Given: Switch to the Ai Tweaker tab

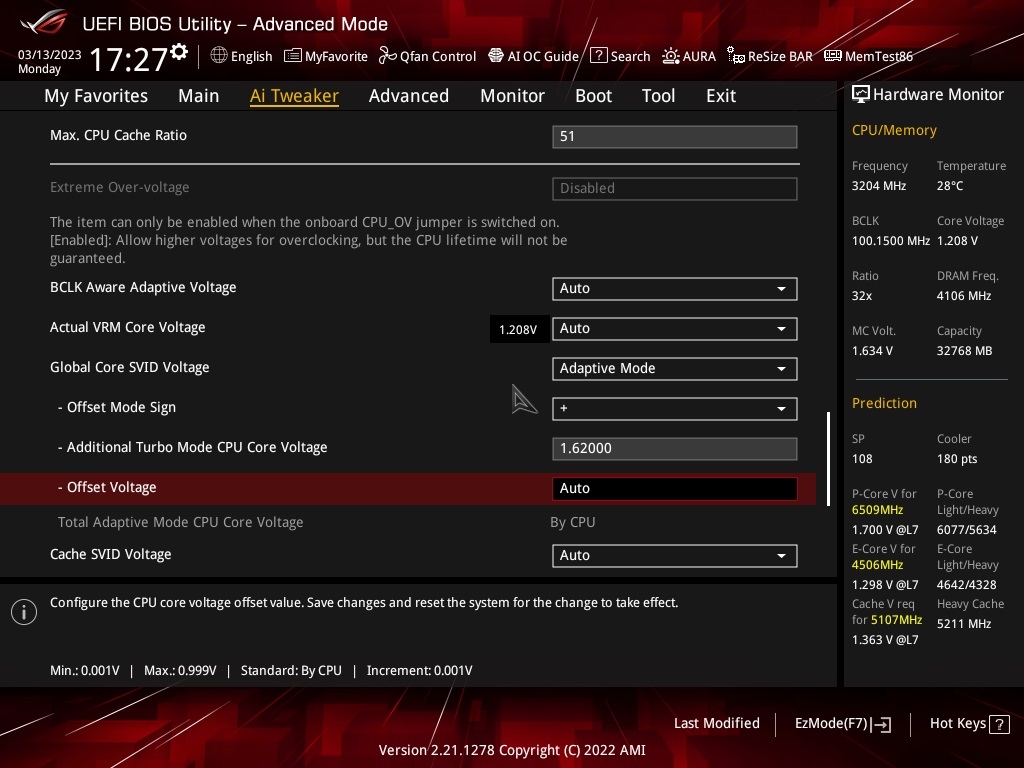Looking at the screenshot, I should tap(294, 95).
